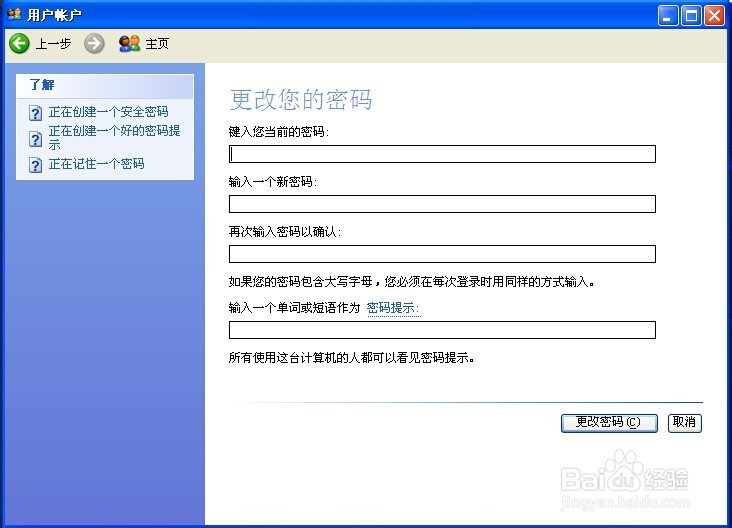The width and height of the screenshot is (732, 528).
Task: Click the 了解 panel header
Action: [105, 86]
